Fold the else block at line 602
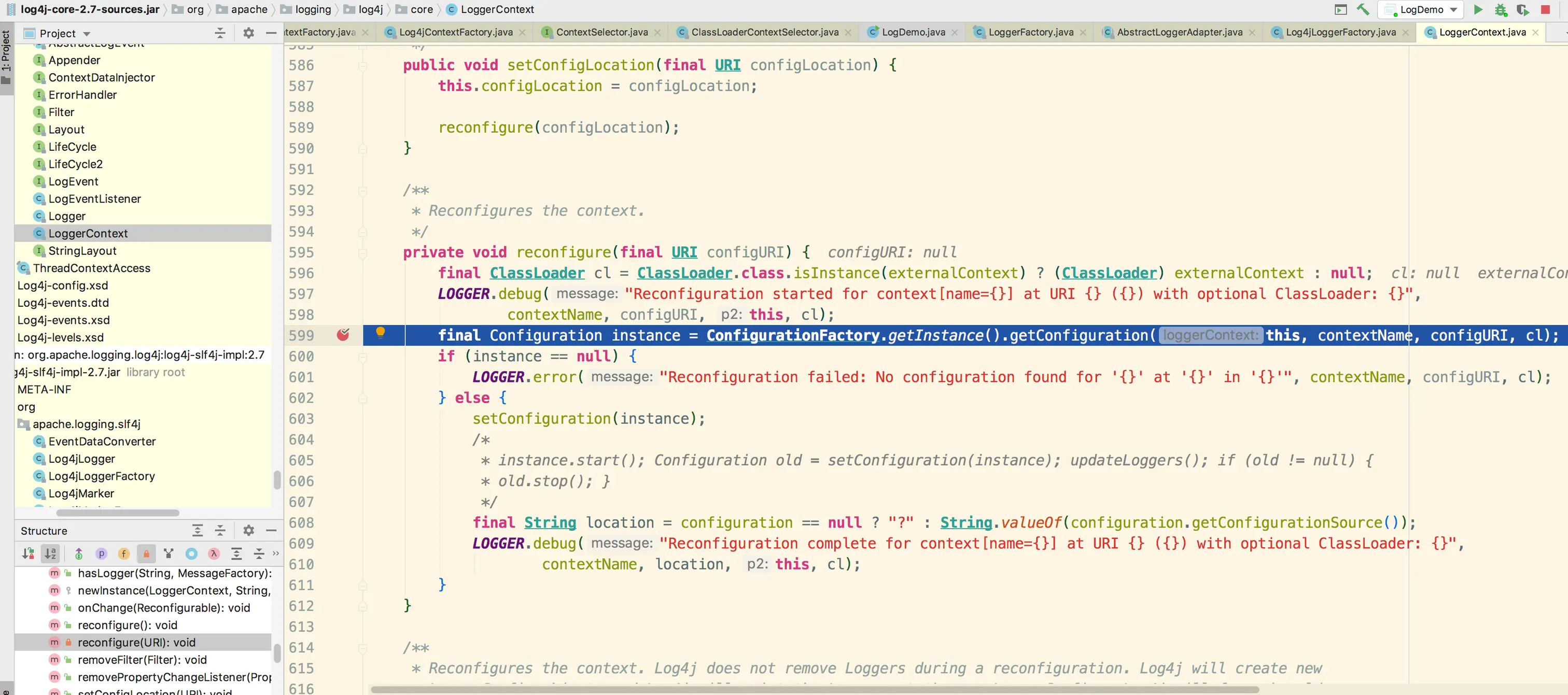This screenshot has height=695, width=1568. point(363,398)
